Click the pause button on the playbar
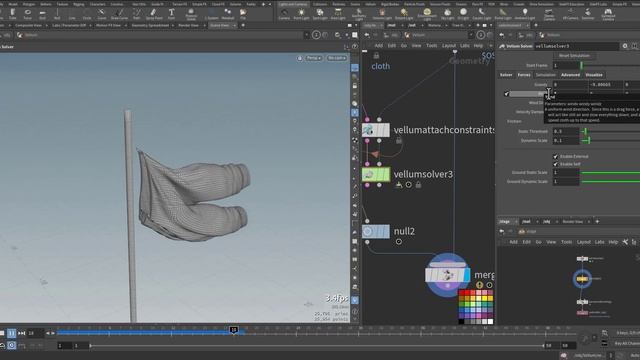Viewport: 640px width, 360px height. [x=12, y=333]
